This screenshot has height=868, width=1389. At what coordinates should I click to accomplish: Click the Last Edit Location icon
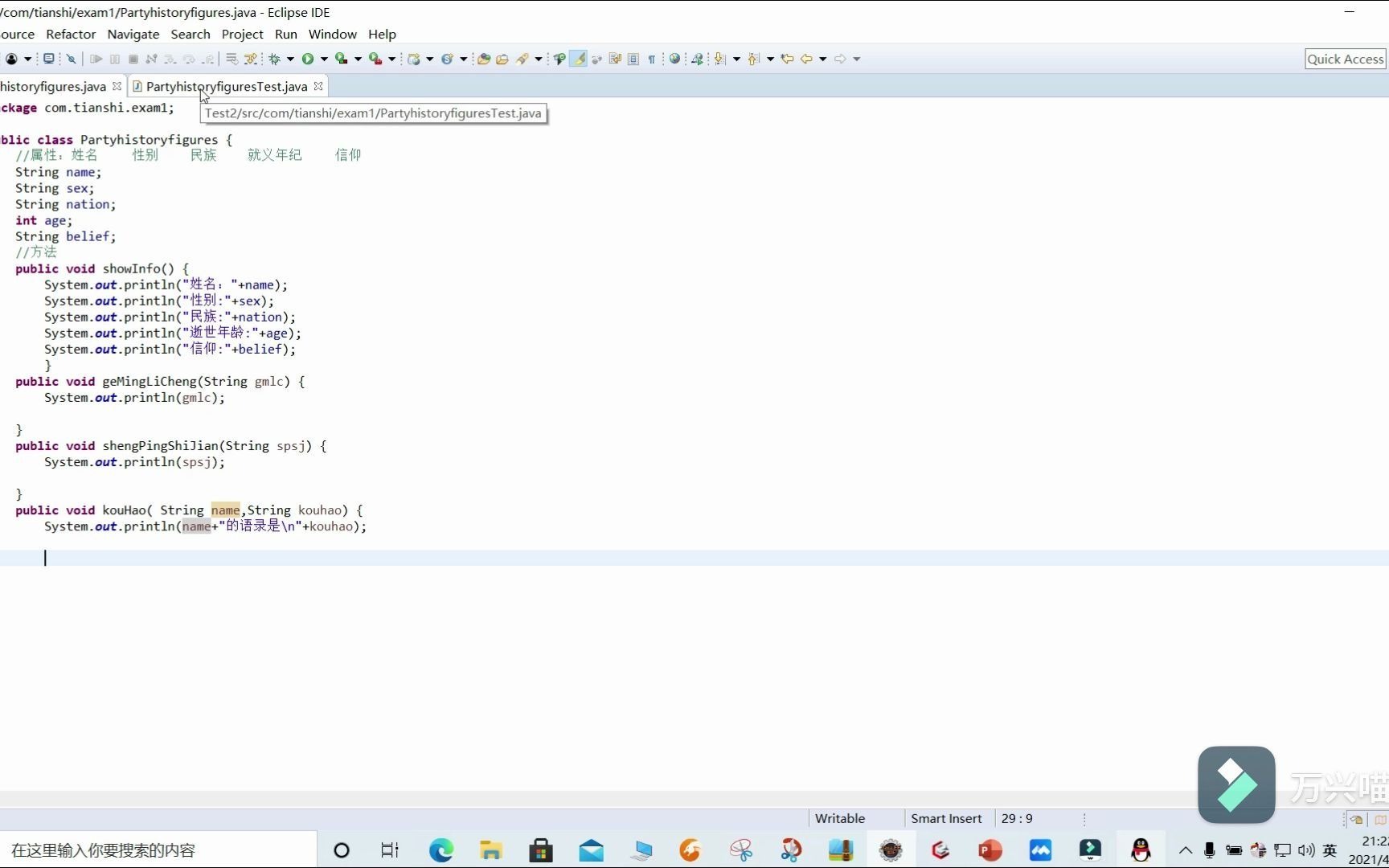coord(787,59)
